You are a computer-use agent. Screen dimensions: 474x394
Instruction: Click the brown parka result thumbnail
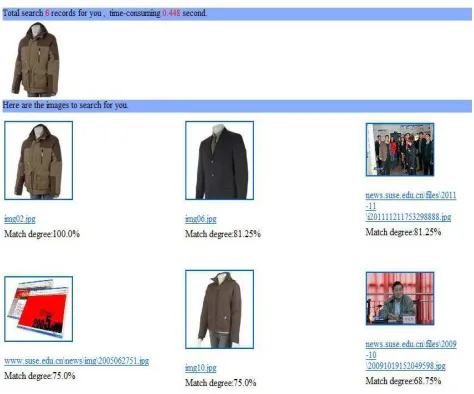click(39, 160)
